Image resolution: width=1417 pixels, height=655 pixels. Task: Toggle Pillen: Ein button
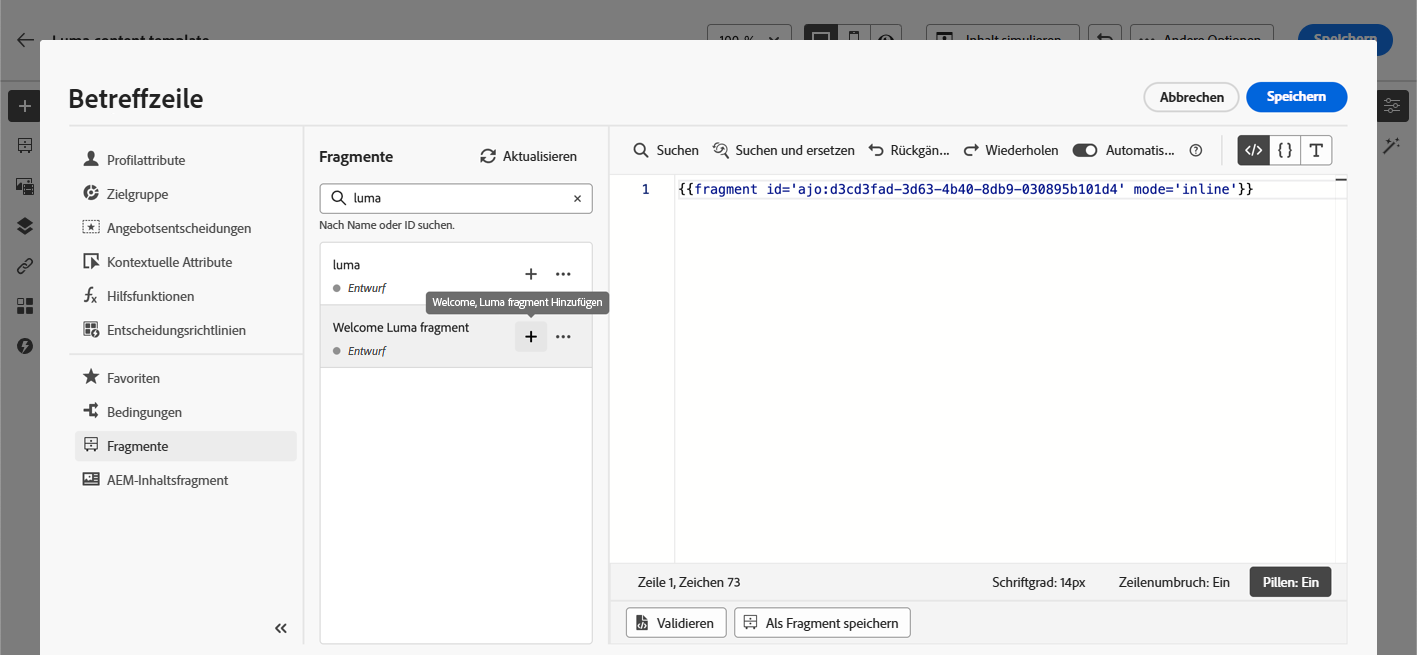1290,582
